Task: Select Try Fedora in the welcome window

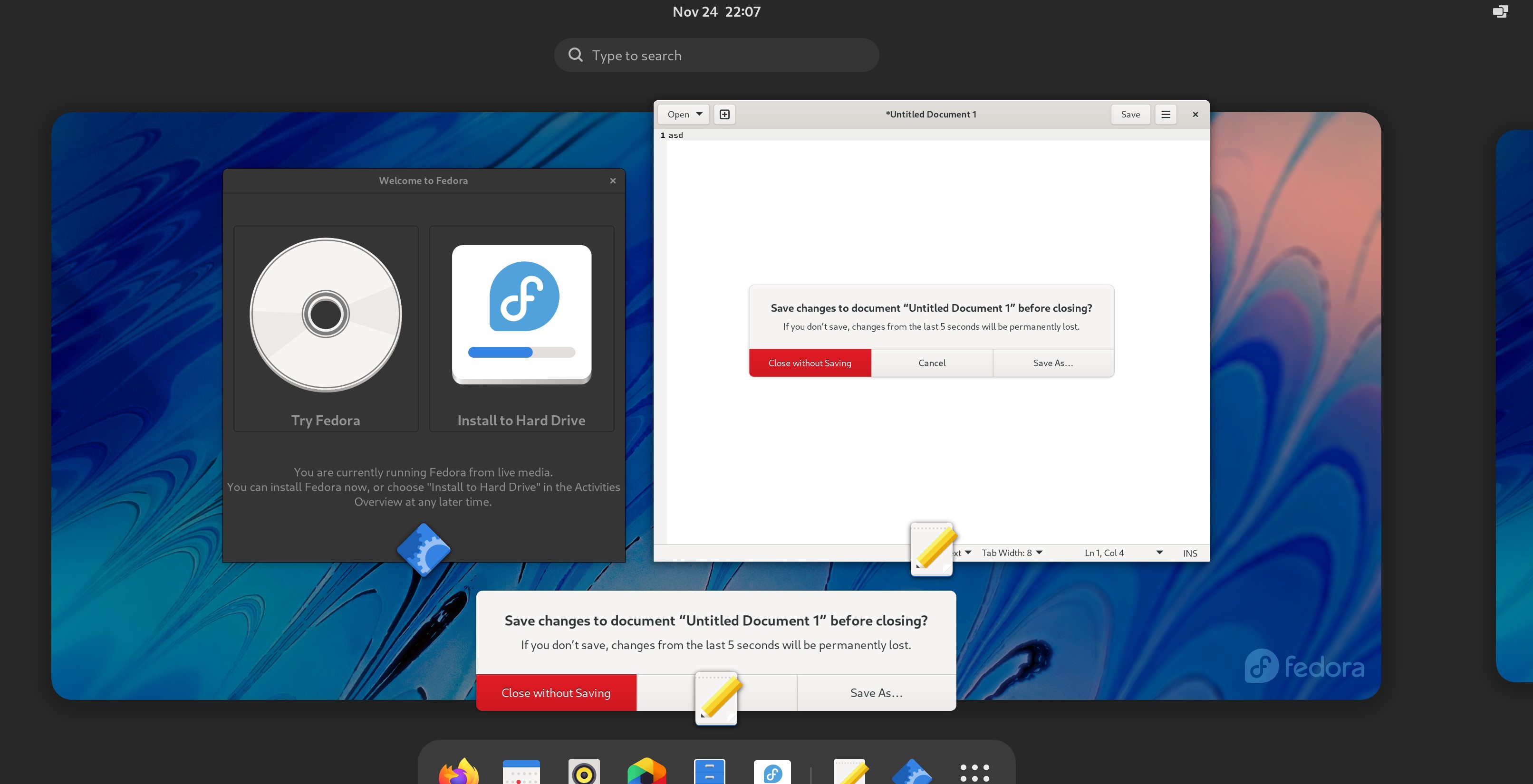Action: [x=326, y=330]
